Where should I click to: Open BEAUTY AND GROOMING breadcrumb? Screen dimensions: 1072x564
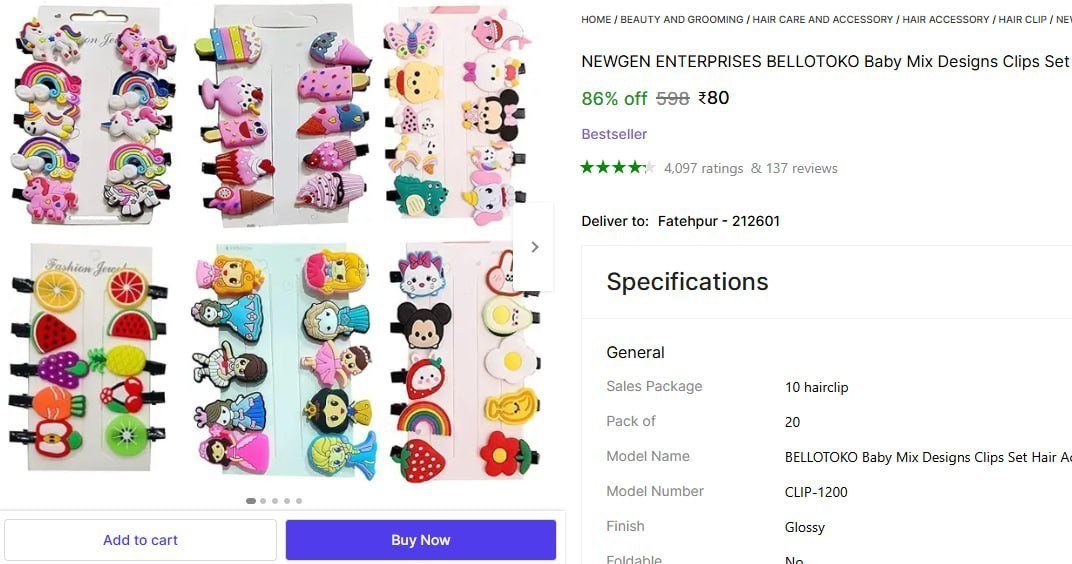pos(682,20)
